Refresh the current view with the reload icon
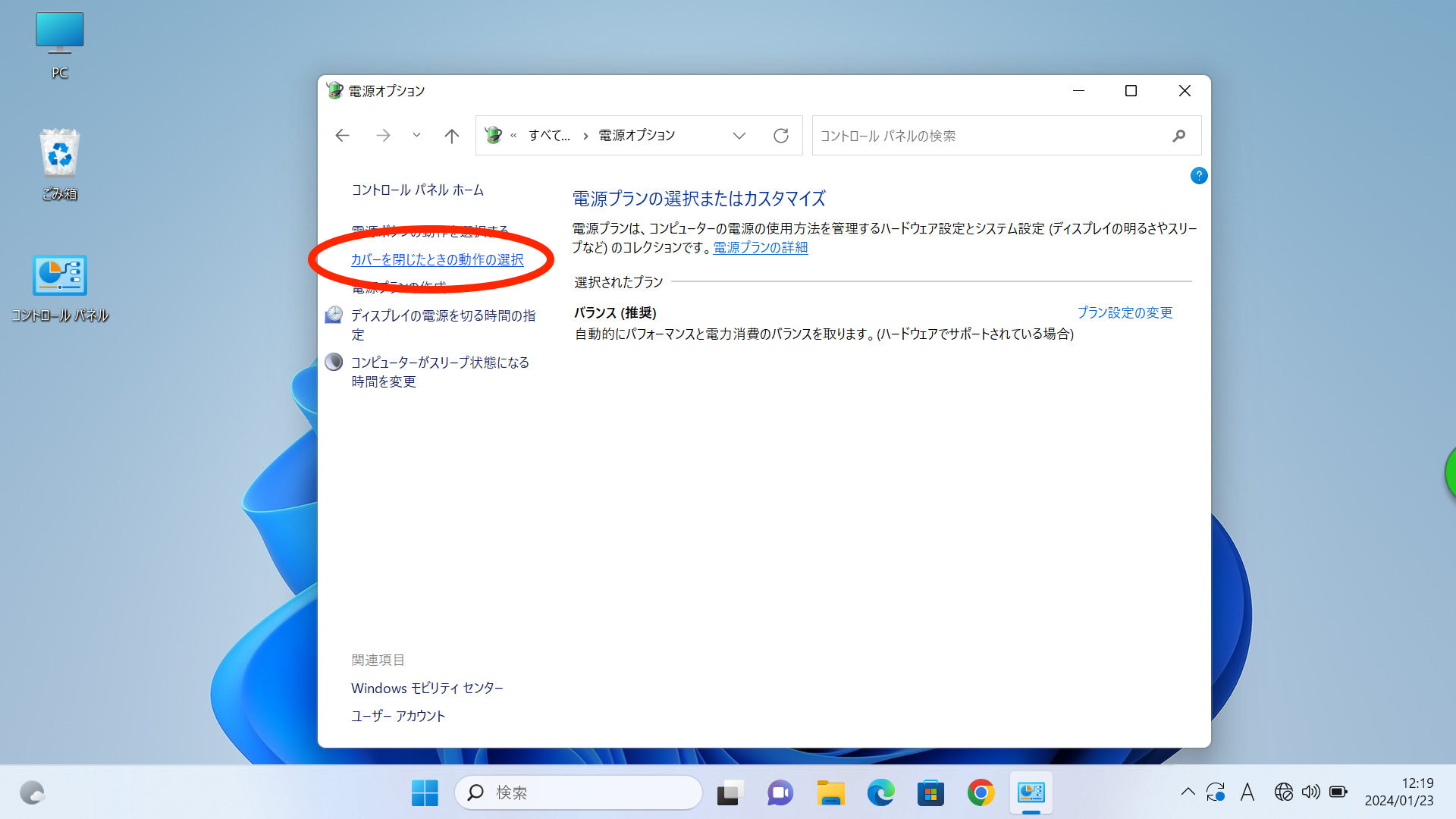Image resolution: width=1456 pixels, height=819 pixels. (782, 135)
